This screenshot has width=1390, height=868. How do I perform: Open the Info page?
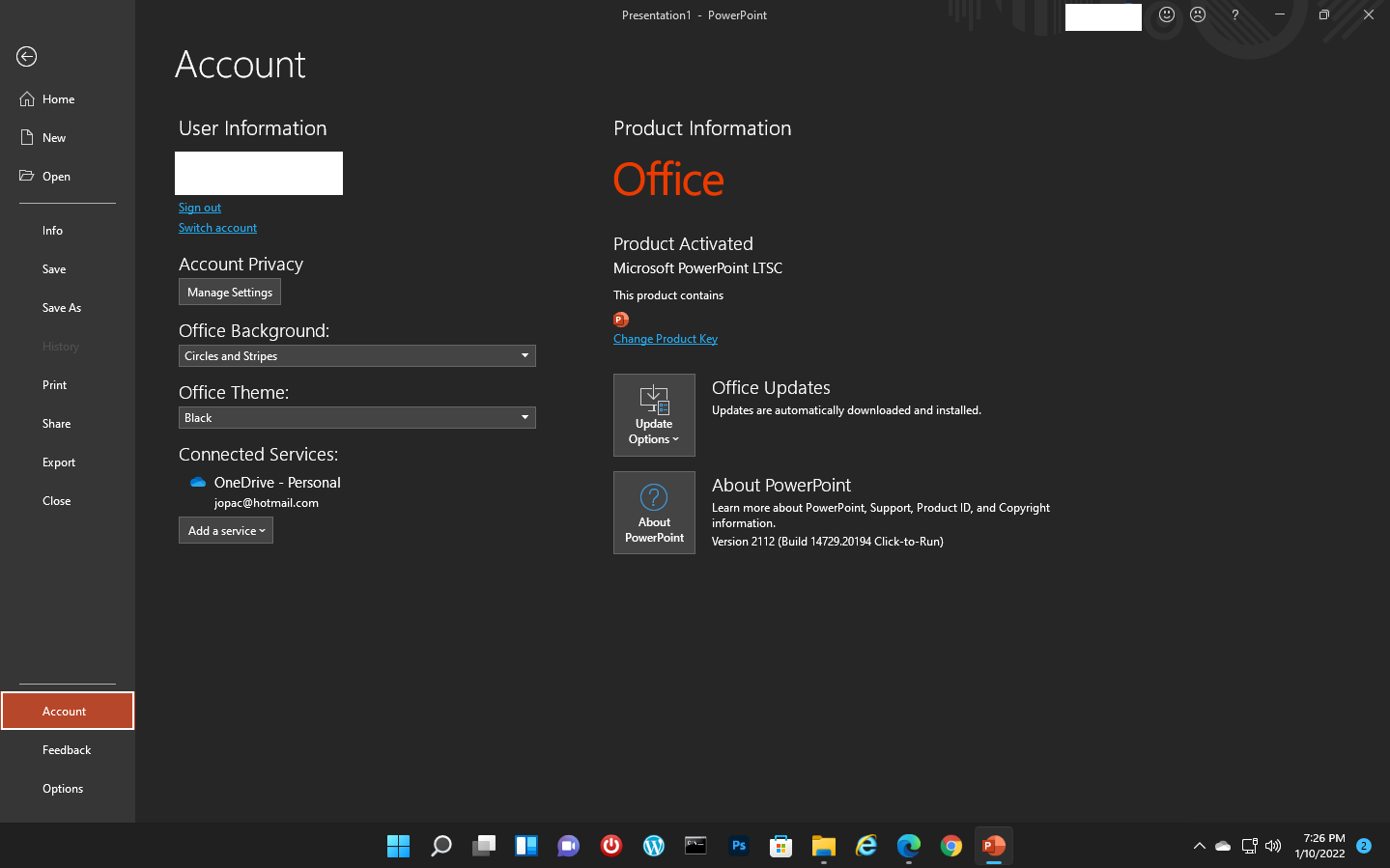(x=68, y=231)
